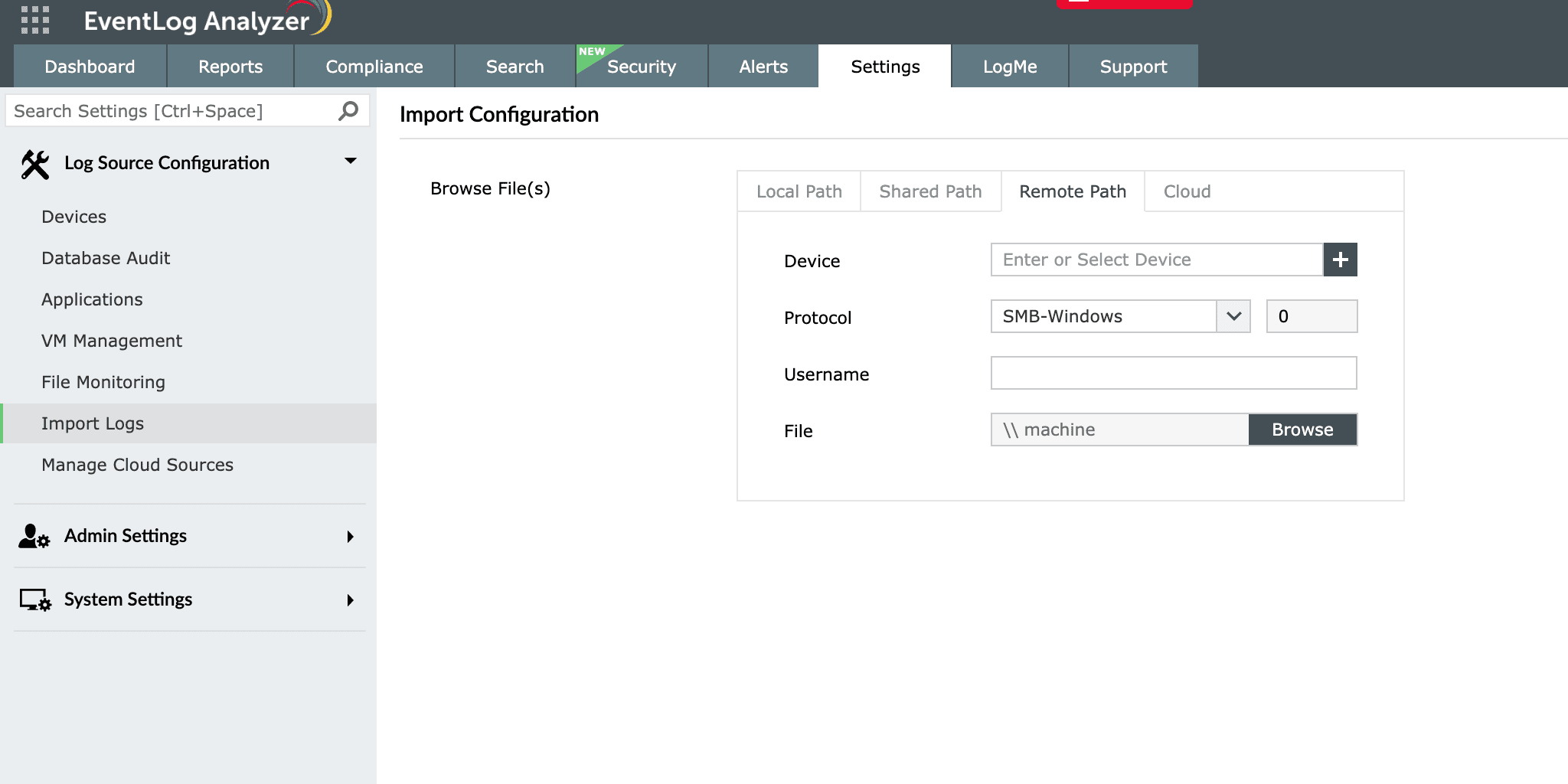Open the Protocol SMB-Windows dropdown
Viewport: 1568px width, 784px height.
click(x=1121, y=316)
